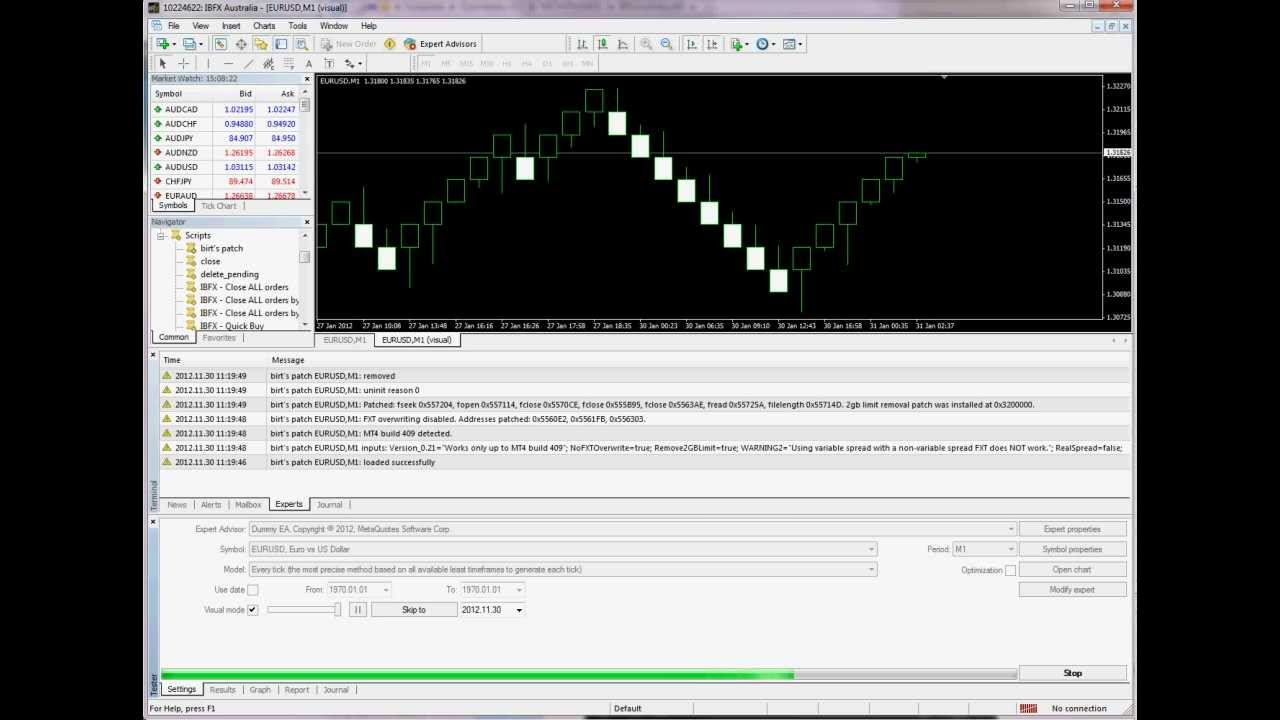
Task: Toggle the Navigator folder-star icon
Action: pyautogui.click(x=261, y=44)
